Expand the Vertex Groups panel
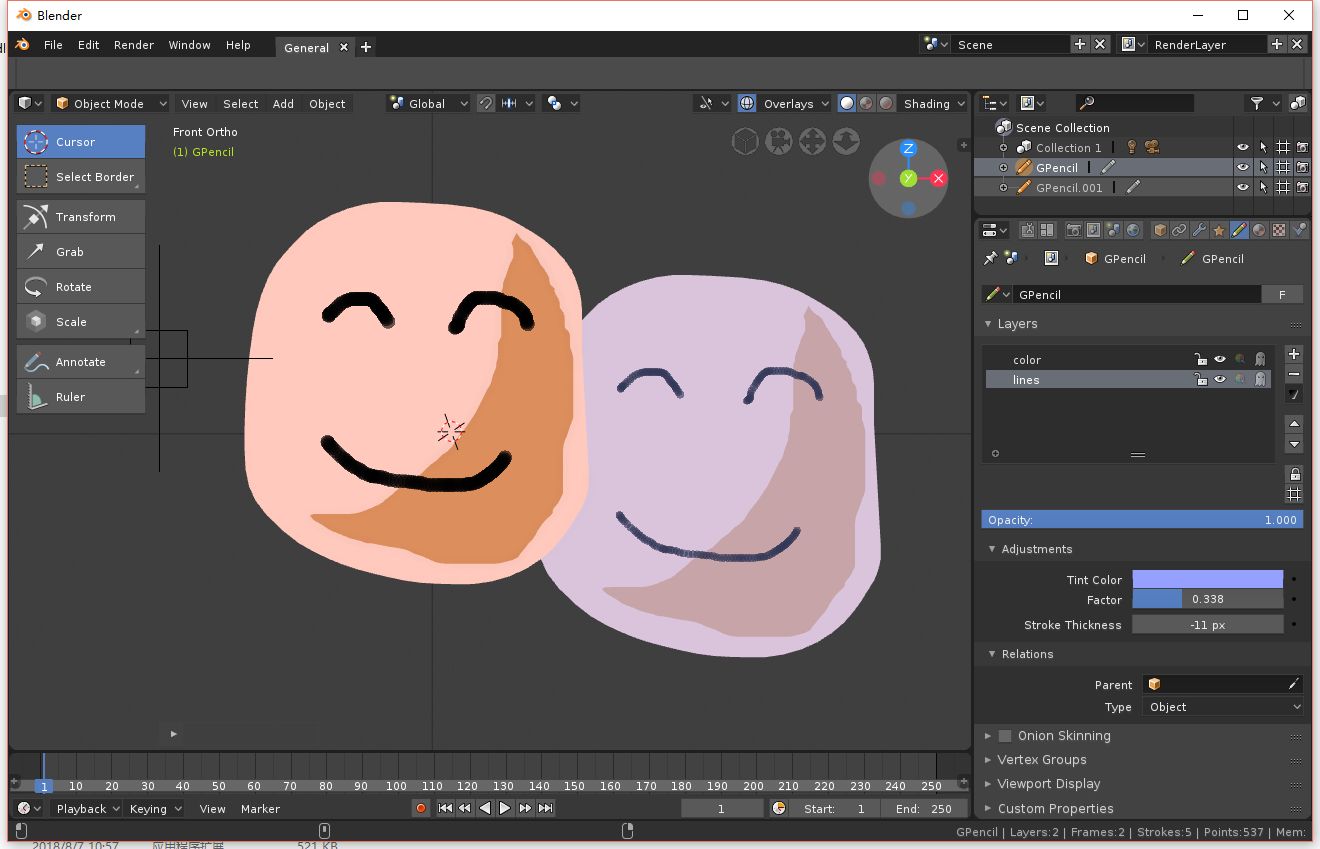Viewport: 1320px width, 849px height. coord(1041,760)
